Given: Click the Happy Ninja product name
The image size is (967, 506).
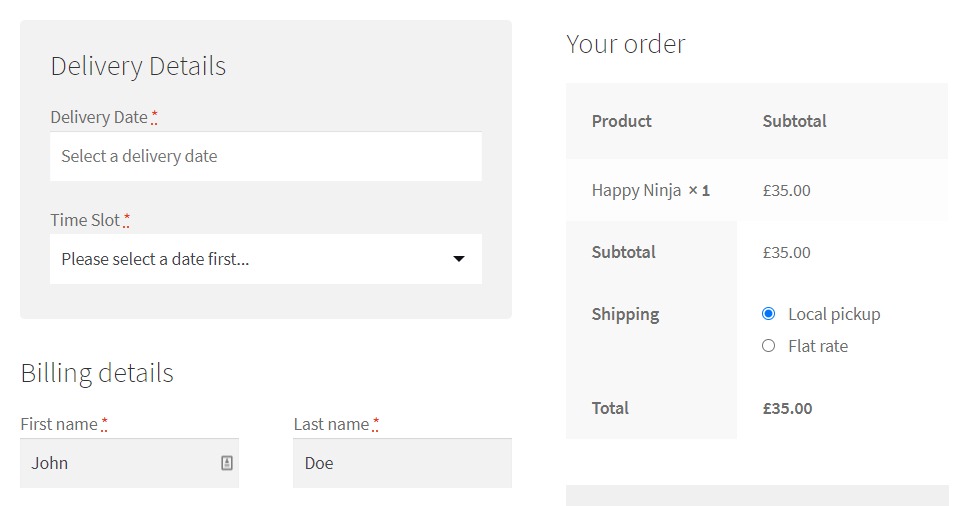Looking at the screenshot, I should coord(636,190).
